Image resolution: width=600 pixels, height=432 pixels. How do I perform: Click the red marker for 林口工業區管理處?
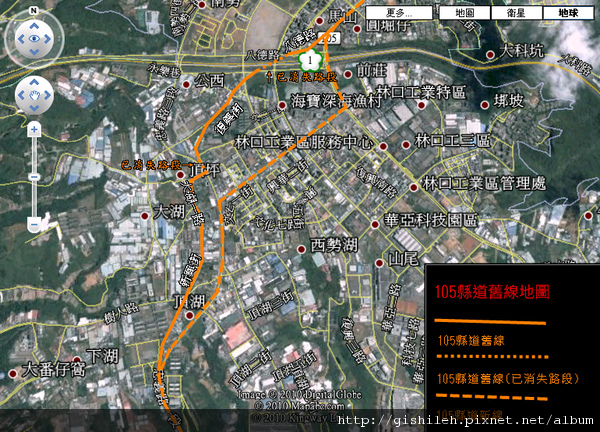tap(413, 187)
